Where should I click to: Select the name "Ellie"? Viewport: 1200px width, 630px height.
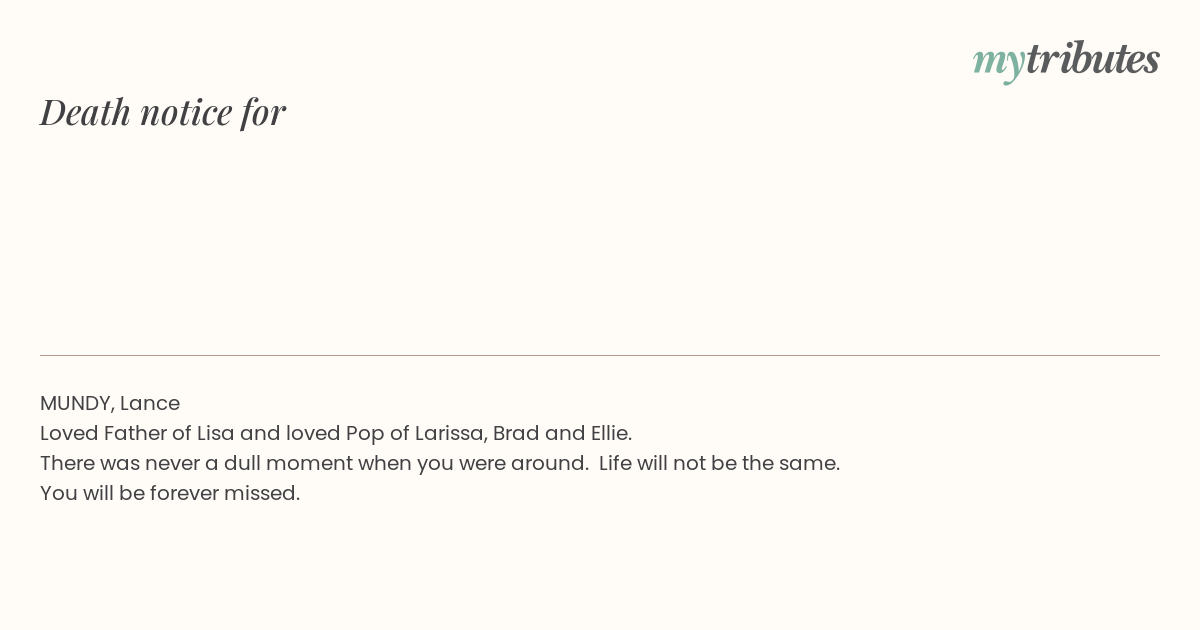click(x=609, y=434)
